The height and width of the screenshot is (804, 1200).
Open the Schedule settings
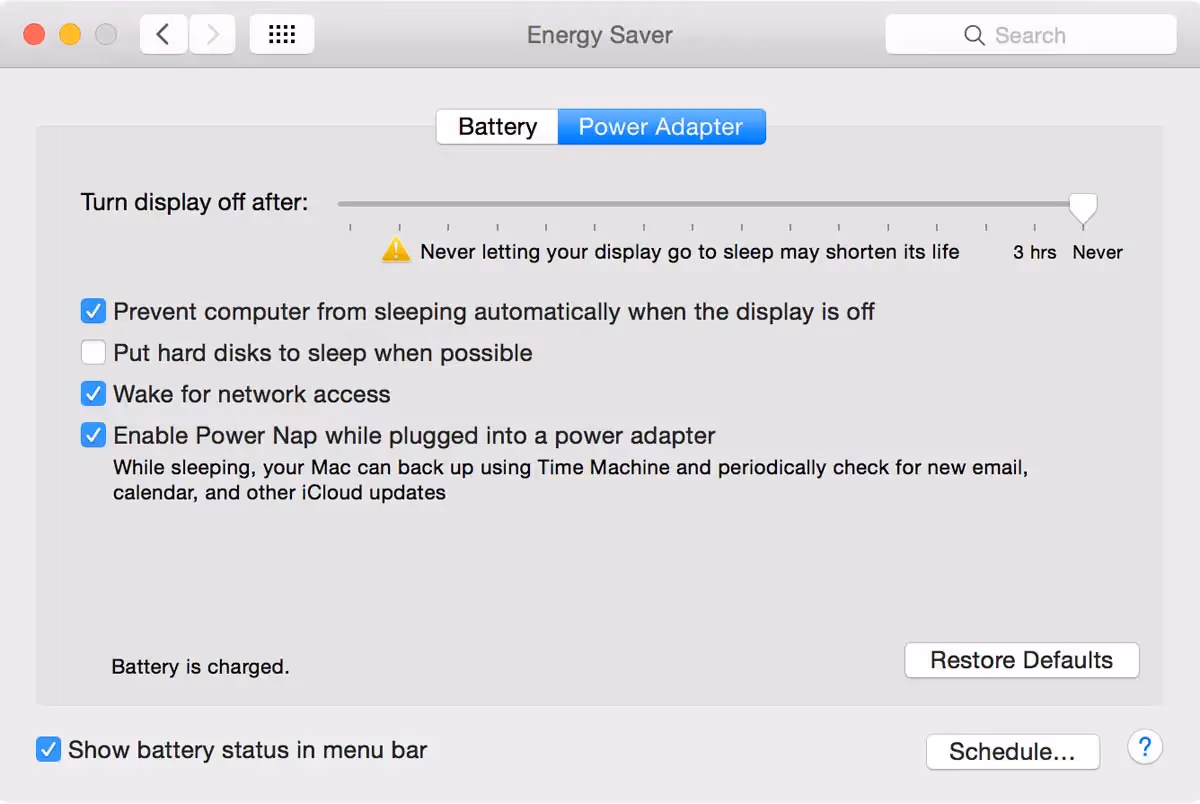(1012, 751)
